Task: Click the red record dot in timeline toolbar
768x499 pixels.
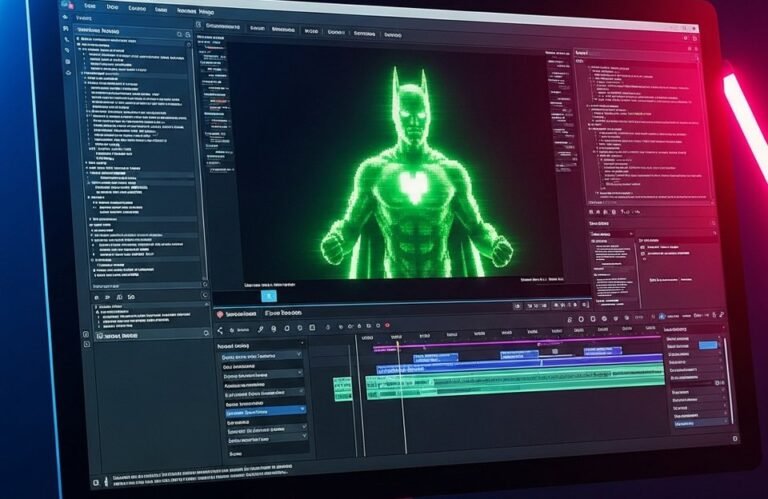Action: coord(387,325)
